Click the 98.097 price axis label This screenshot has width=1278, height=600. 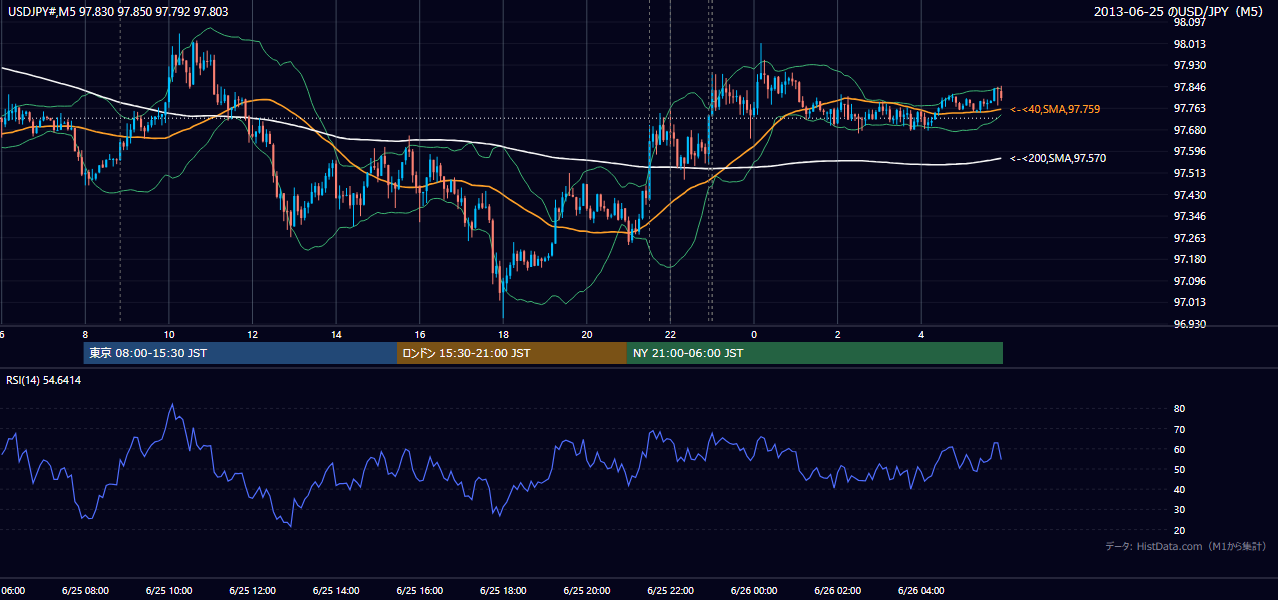click(1188, 22)
